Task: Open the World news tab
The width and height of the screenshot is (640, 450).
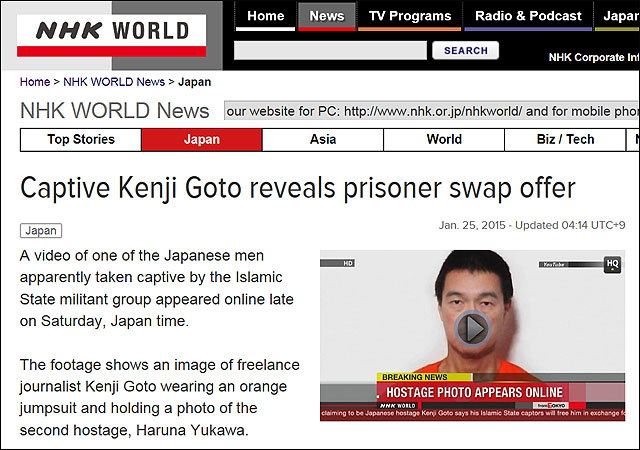Action: 444,140
